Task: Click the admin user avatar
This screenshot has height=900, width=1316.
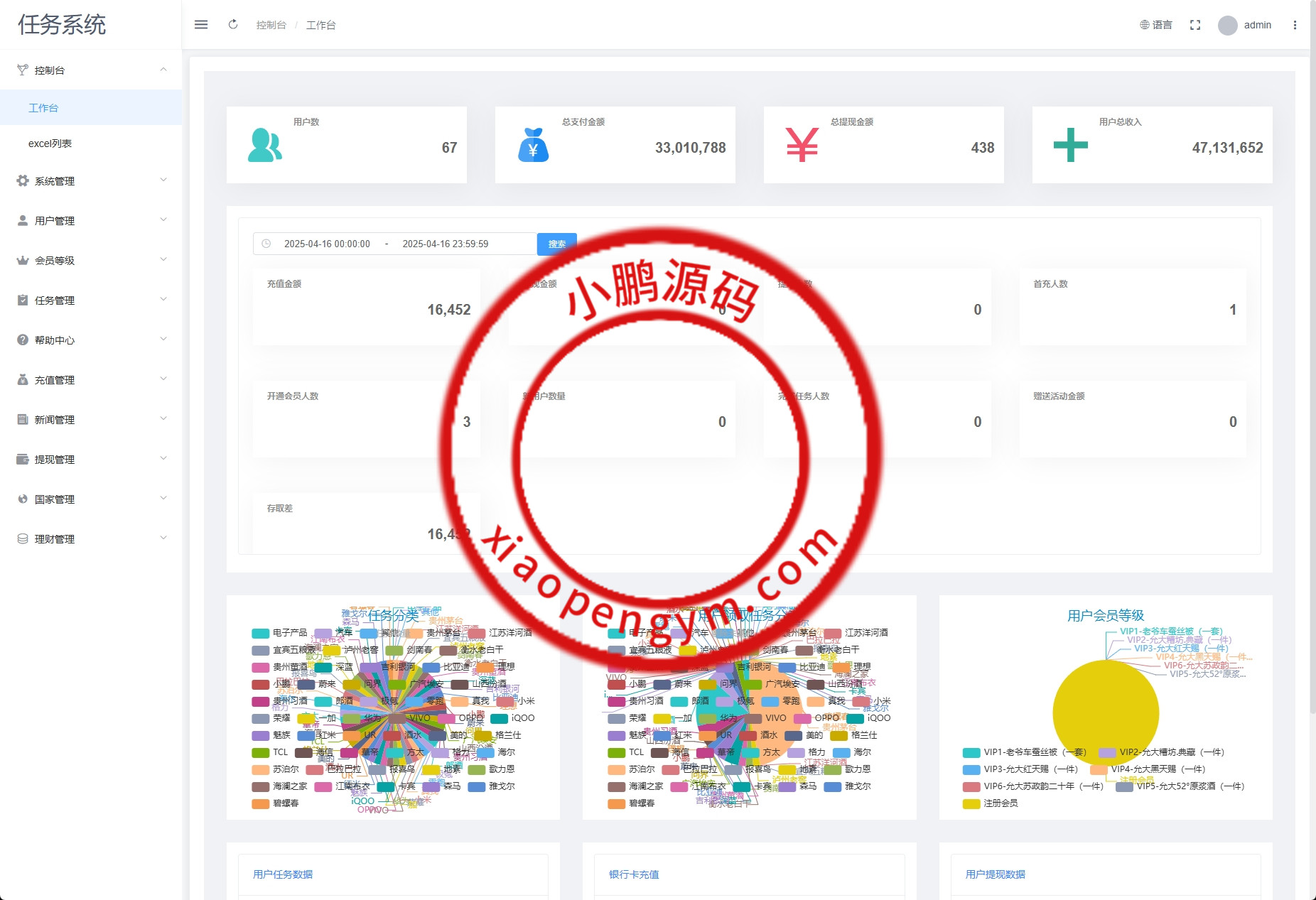Action: (x=1227, y=26)
